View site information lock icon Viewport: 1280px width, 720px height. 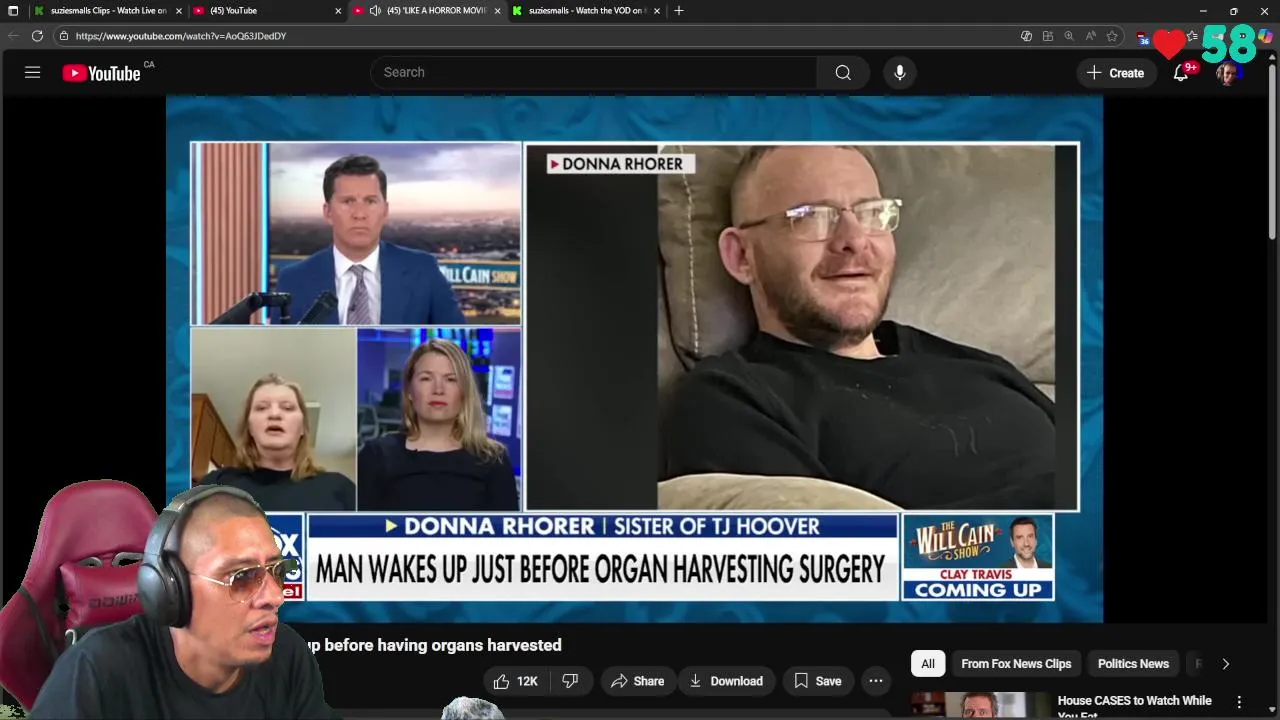(64, 36)
